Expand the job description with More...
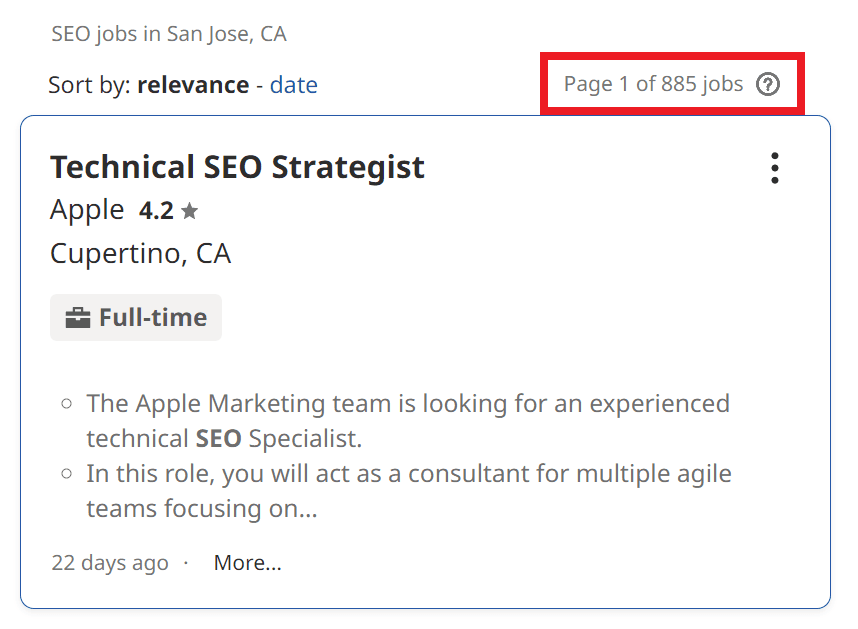858x629 pixels. click(x=247, y=562)
